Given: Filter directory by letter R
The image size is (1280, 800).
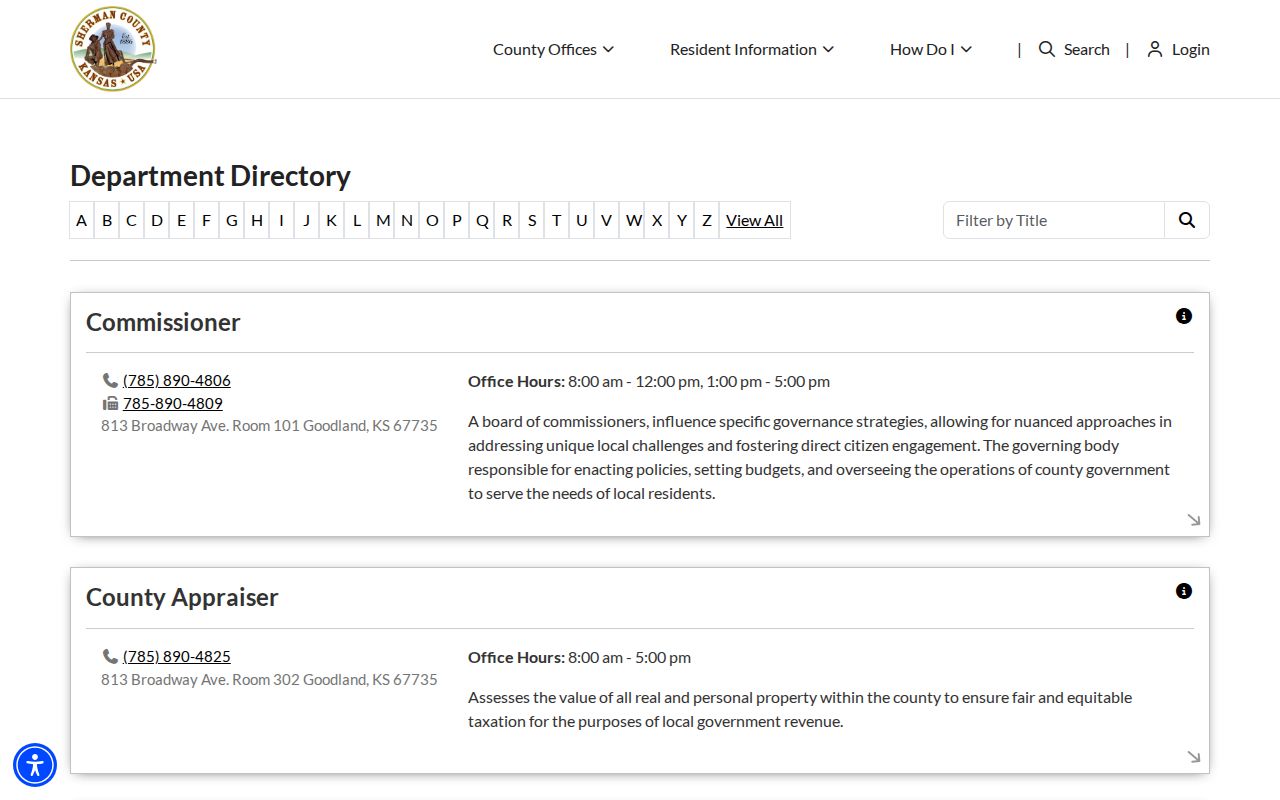Looking at the screenshot, I should [507, 220].
